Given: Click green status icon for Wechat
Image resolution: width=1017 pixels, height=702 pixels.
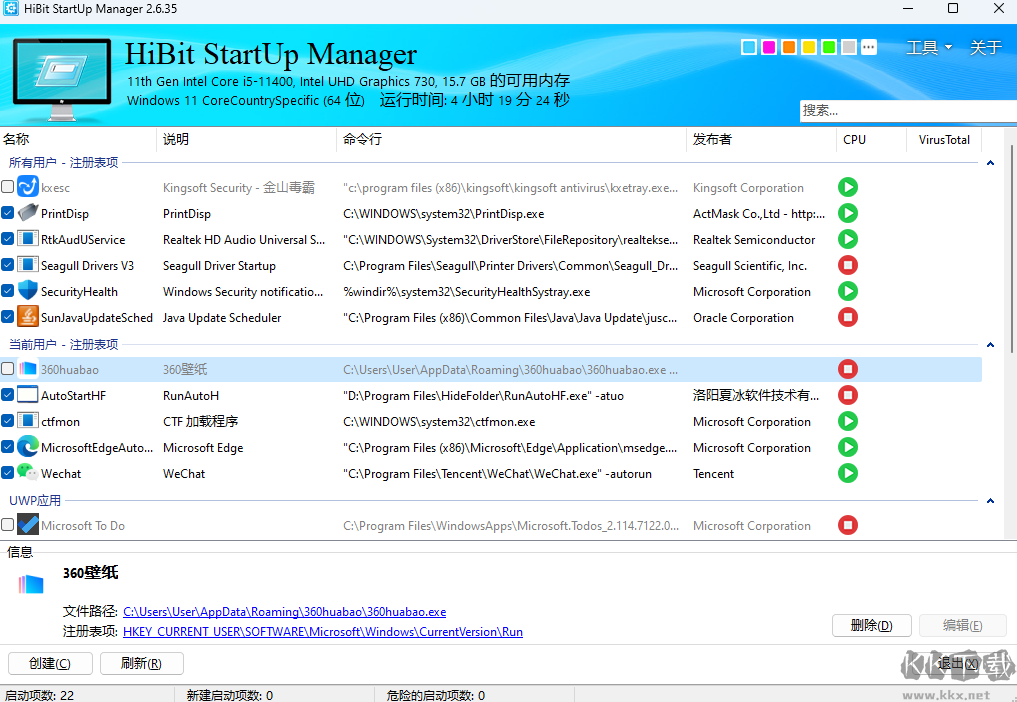Looking at the screenshot, I should (x=848, y=473).
